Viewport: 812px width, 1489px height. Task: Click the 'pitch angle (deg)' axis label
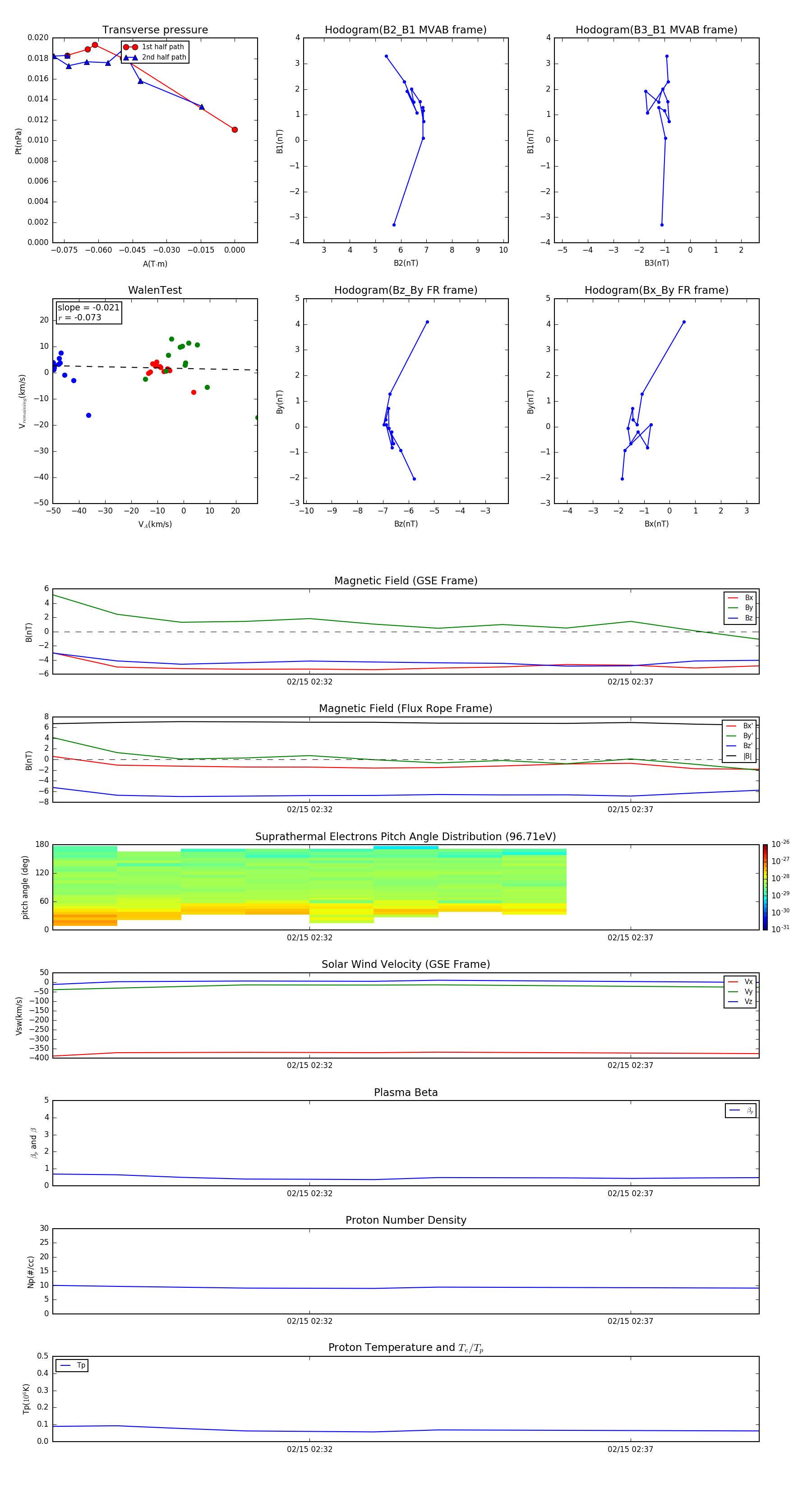tap(25, 887)
